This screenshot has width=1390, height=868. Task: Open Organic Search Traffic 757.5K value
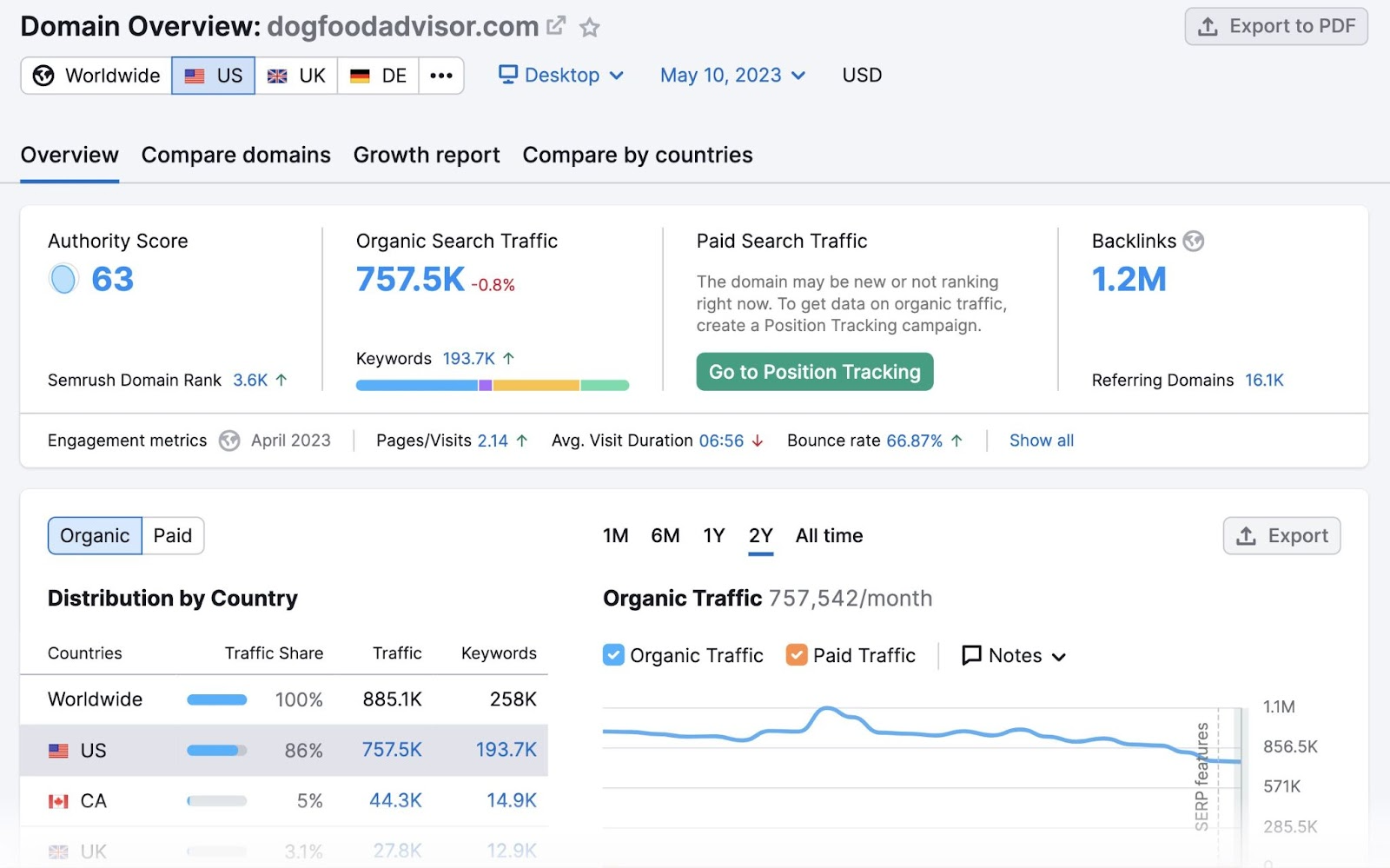(410, 279)
